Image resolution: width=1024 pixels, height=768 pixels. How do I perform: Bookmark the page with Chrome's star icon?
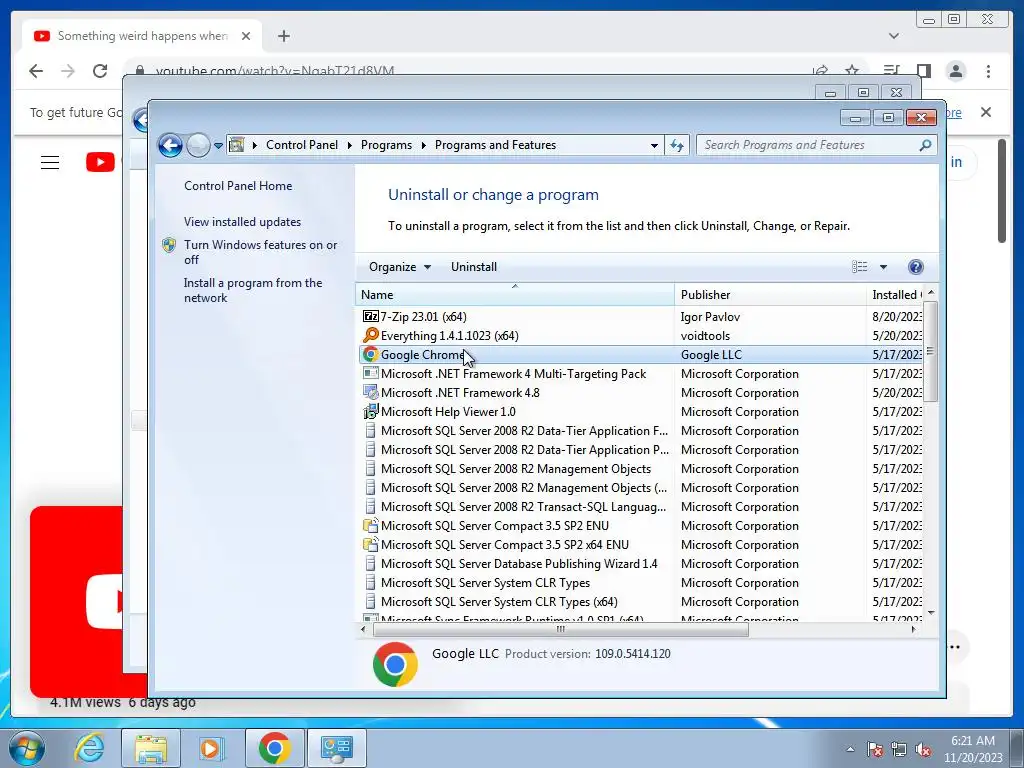852,71
